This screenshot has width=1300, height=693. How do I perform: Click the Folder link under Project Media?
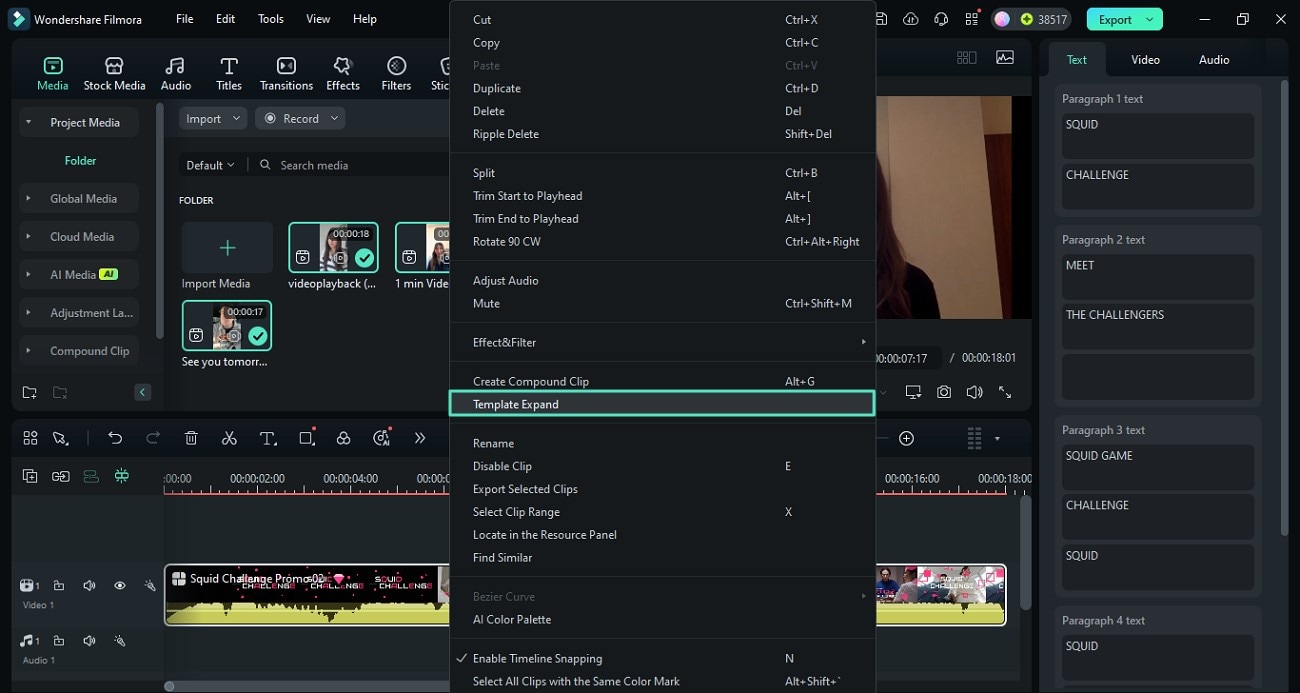(80, 160)
